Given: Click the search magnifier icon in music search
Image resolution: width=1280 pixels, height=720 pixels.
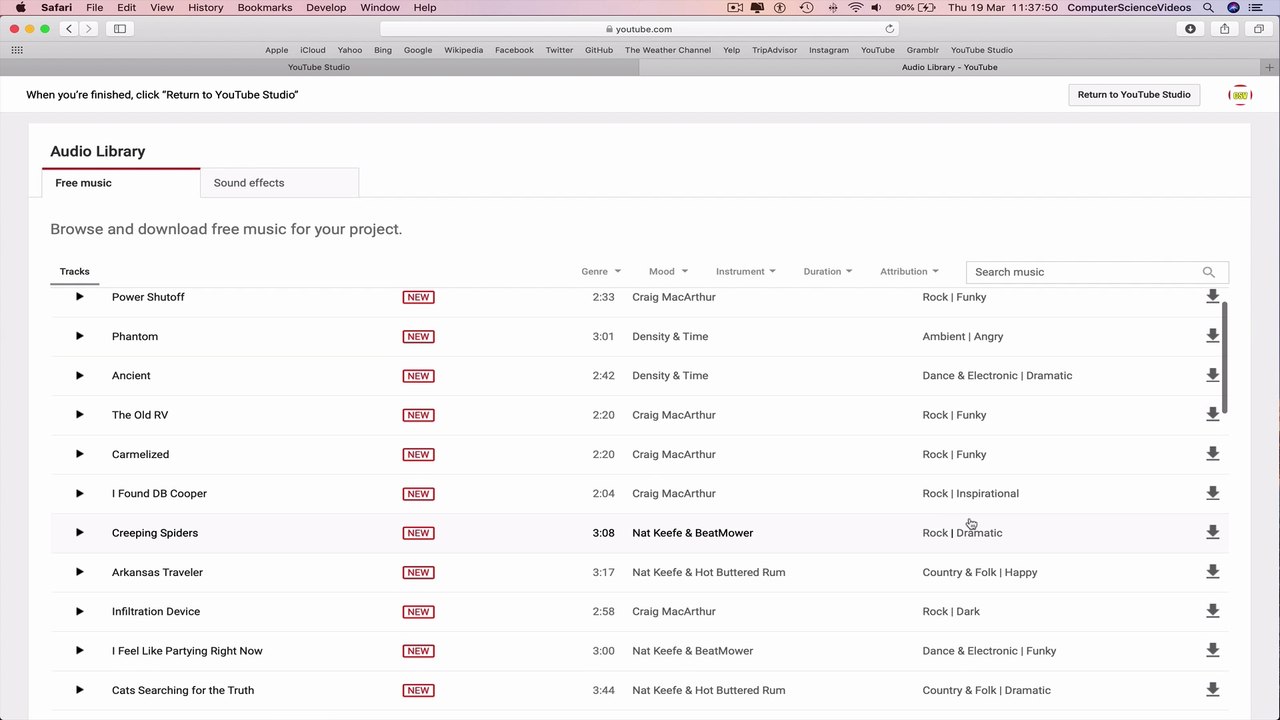Looking at the screenshot, I should (1208, 272).
